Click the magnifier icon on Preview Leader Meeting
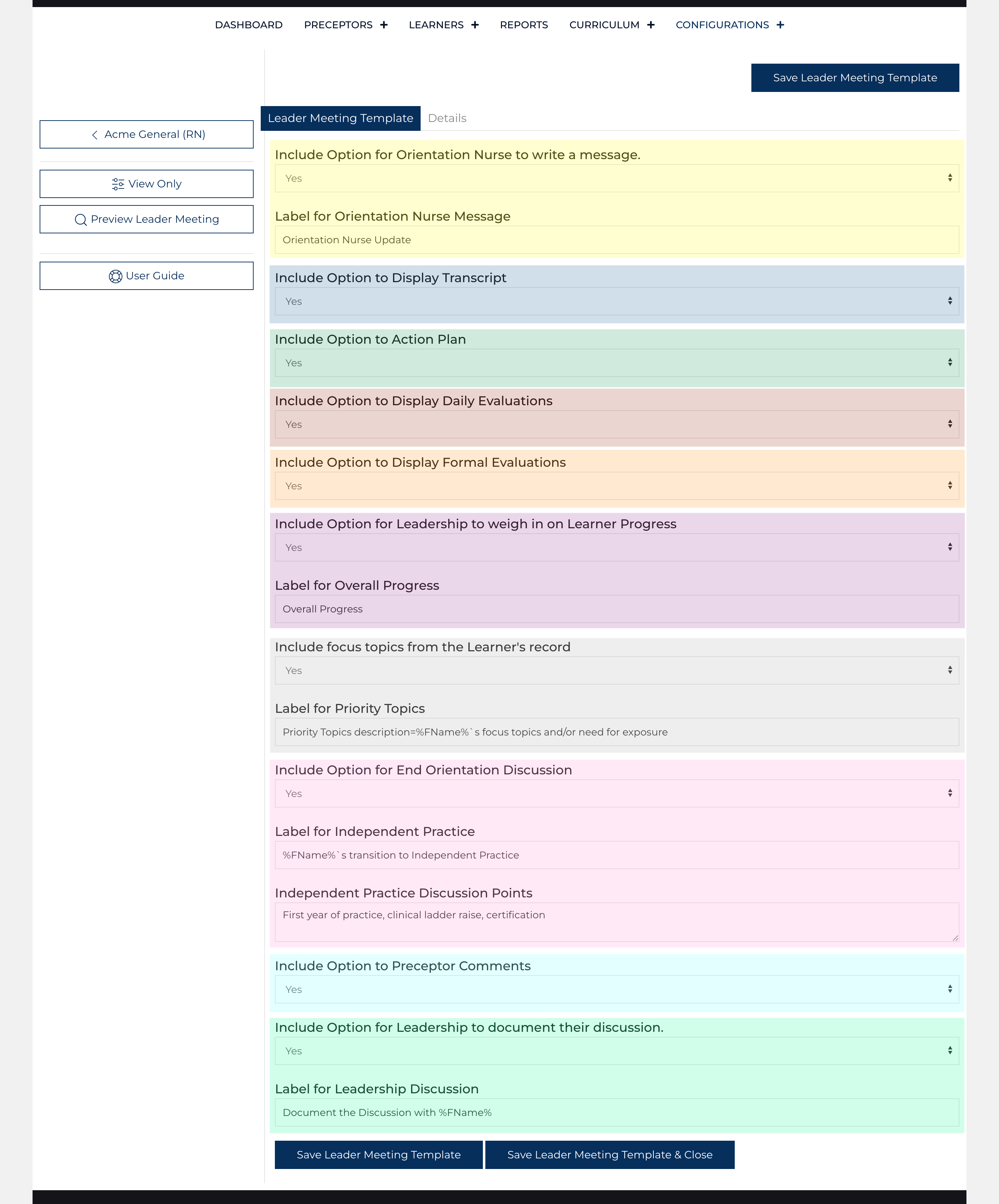The height and width of the screenshot is (1204, 999). 81,220
